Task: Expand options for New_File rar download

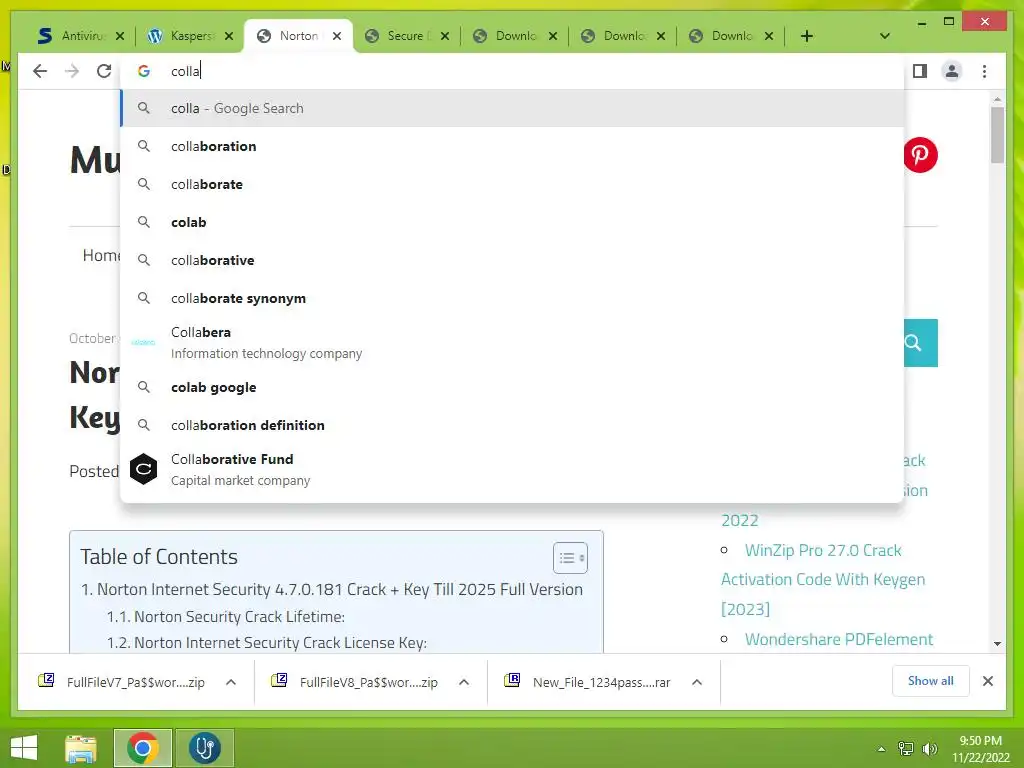Action: tap(697, 682)
